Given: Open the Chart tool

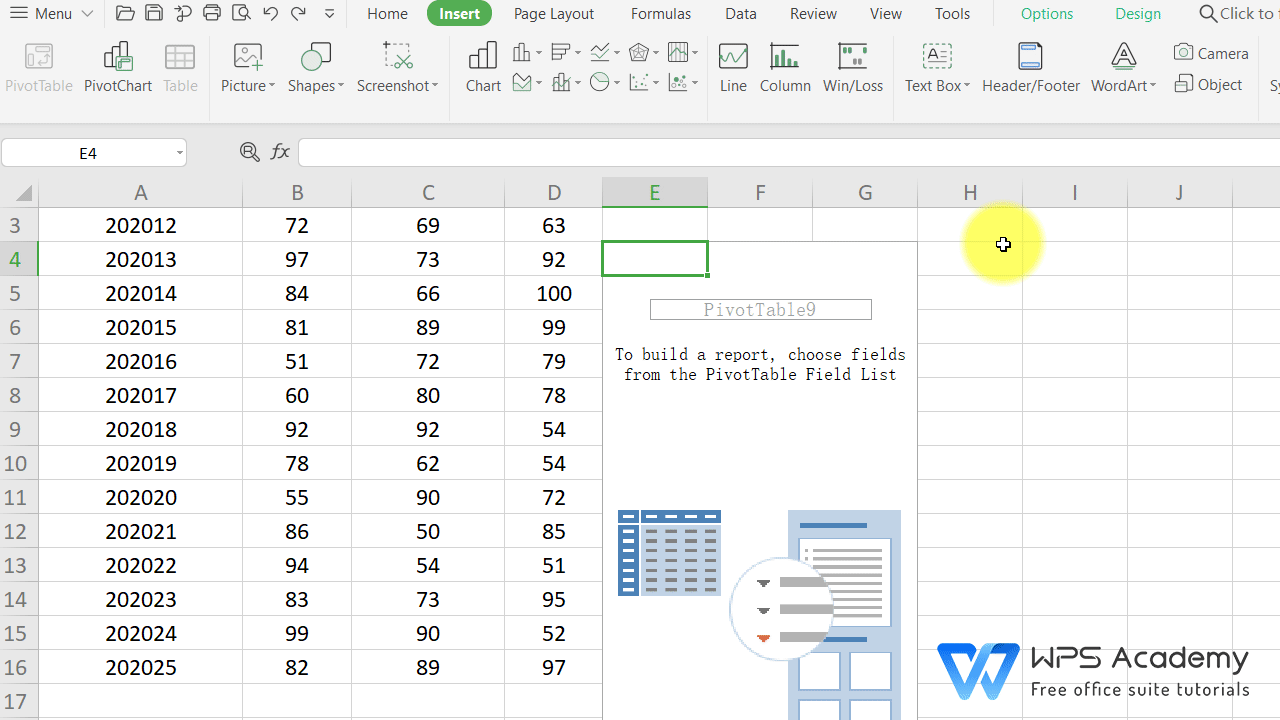Looking at the screenshot, I should (x=483, y=65).
